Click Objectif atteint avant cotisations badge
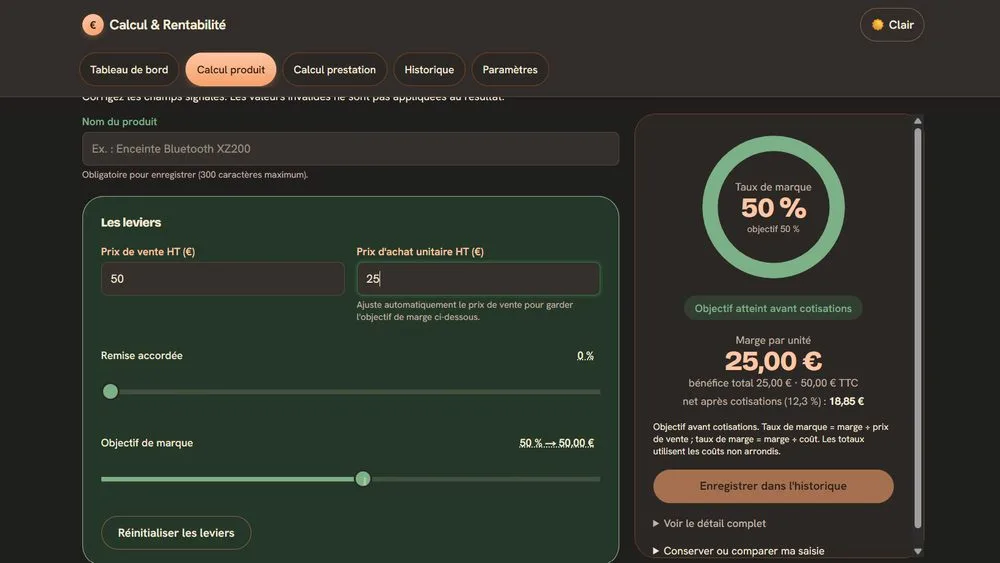Viewport: 1000px width, 563px height. 773,308
